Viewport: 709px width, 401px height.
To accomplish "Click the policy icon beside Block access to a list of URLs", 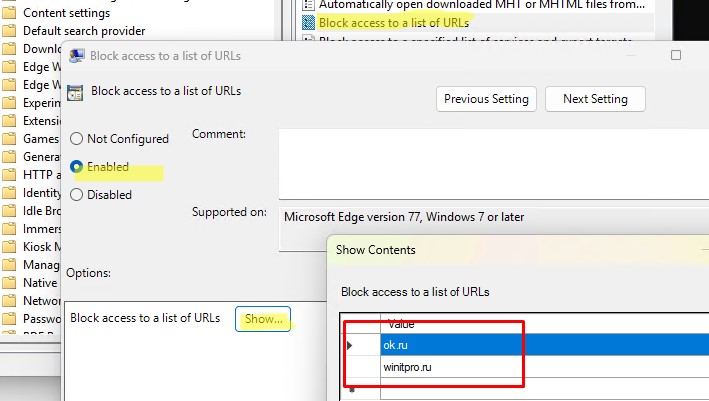I will pyautogui.click(x=308, y=23).
